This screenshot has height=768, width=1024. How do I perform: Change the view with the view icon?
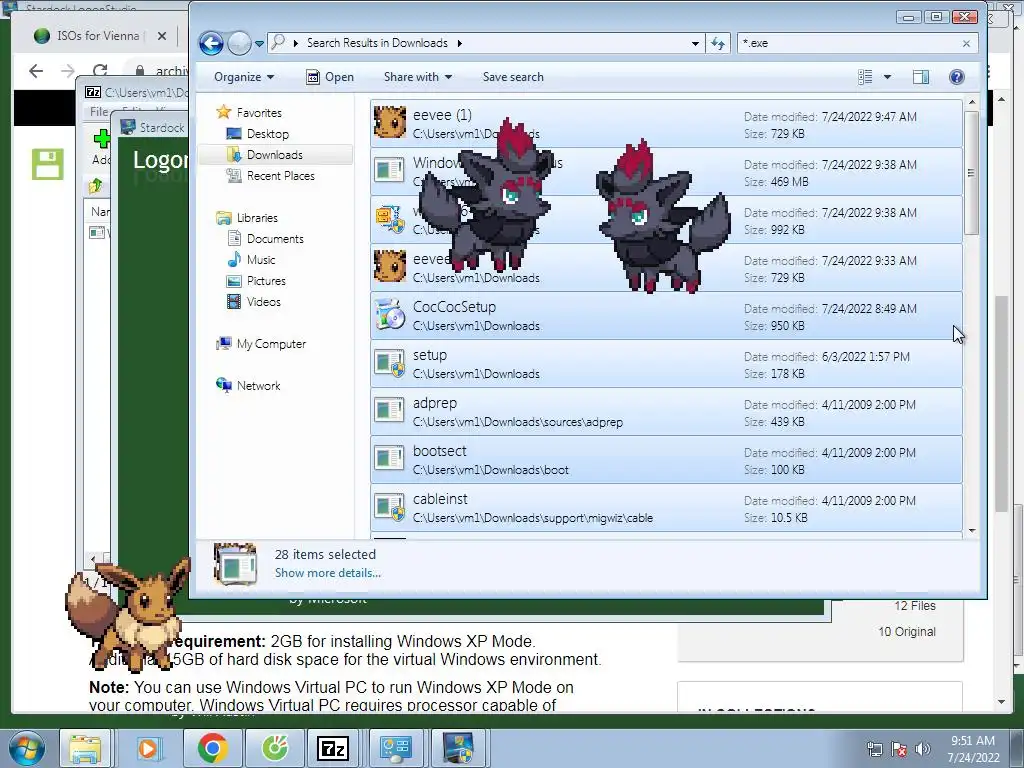[x=865, y=77]
